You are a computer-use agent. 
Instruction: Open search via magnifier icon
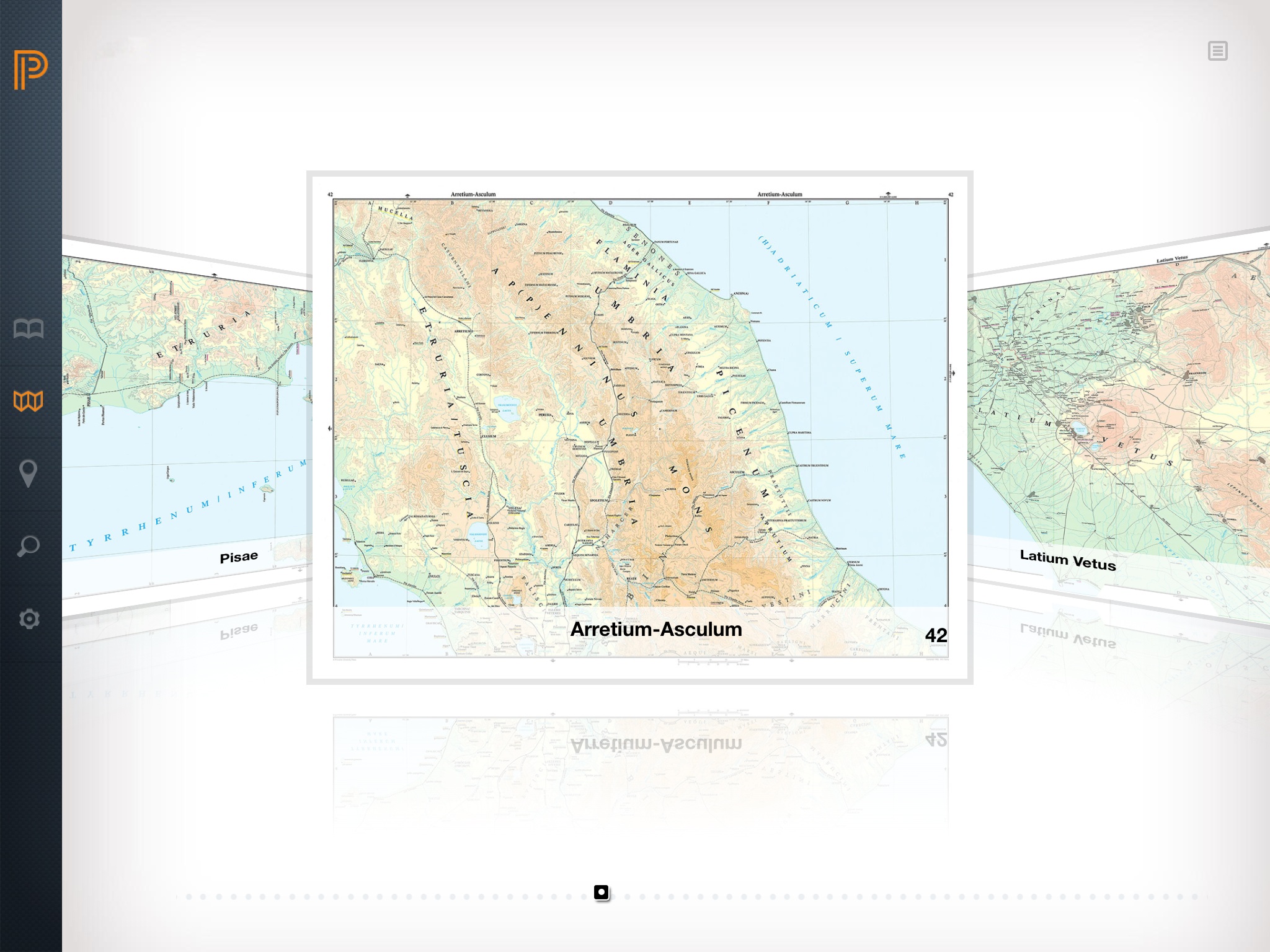coord(29,546)
